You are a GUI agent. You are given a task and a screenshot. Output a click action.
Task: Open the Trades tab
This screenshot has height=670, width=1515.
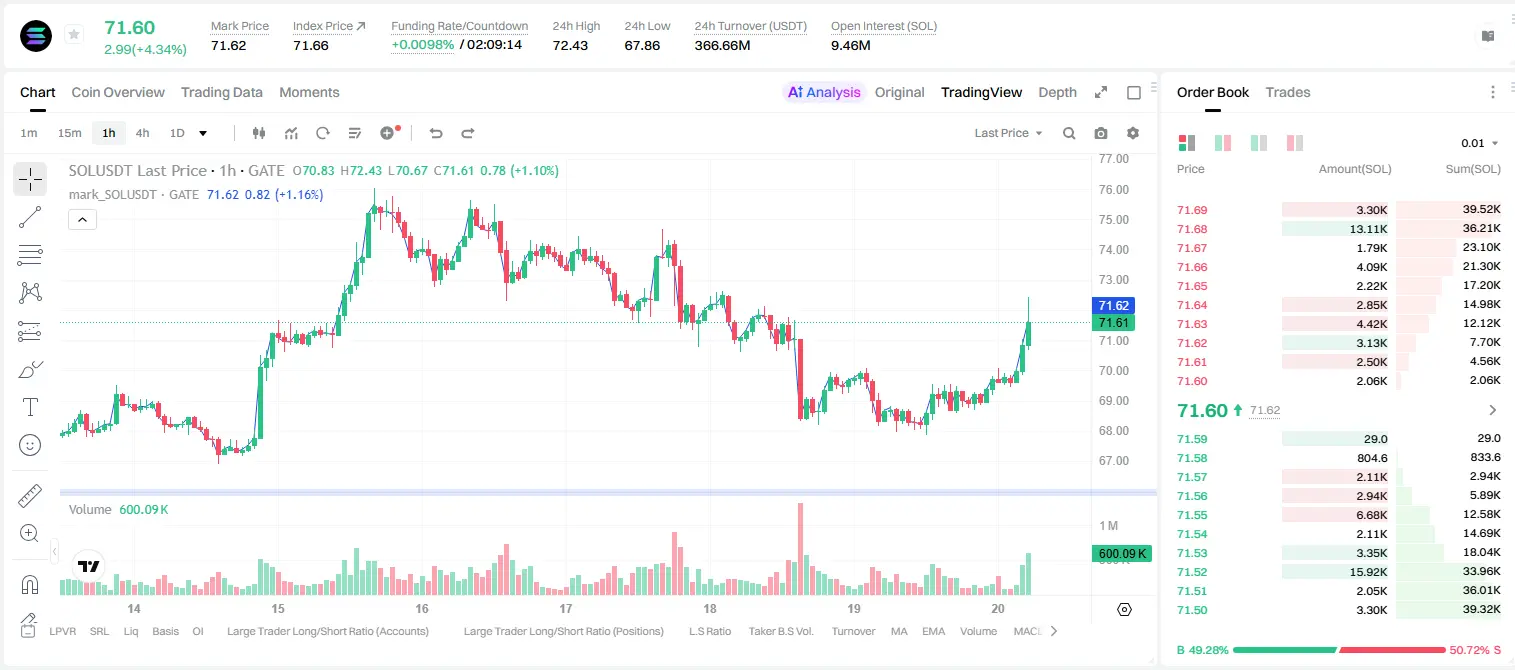tap(1288, 92)
